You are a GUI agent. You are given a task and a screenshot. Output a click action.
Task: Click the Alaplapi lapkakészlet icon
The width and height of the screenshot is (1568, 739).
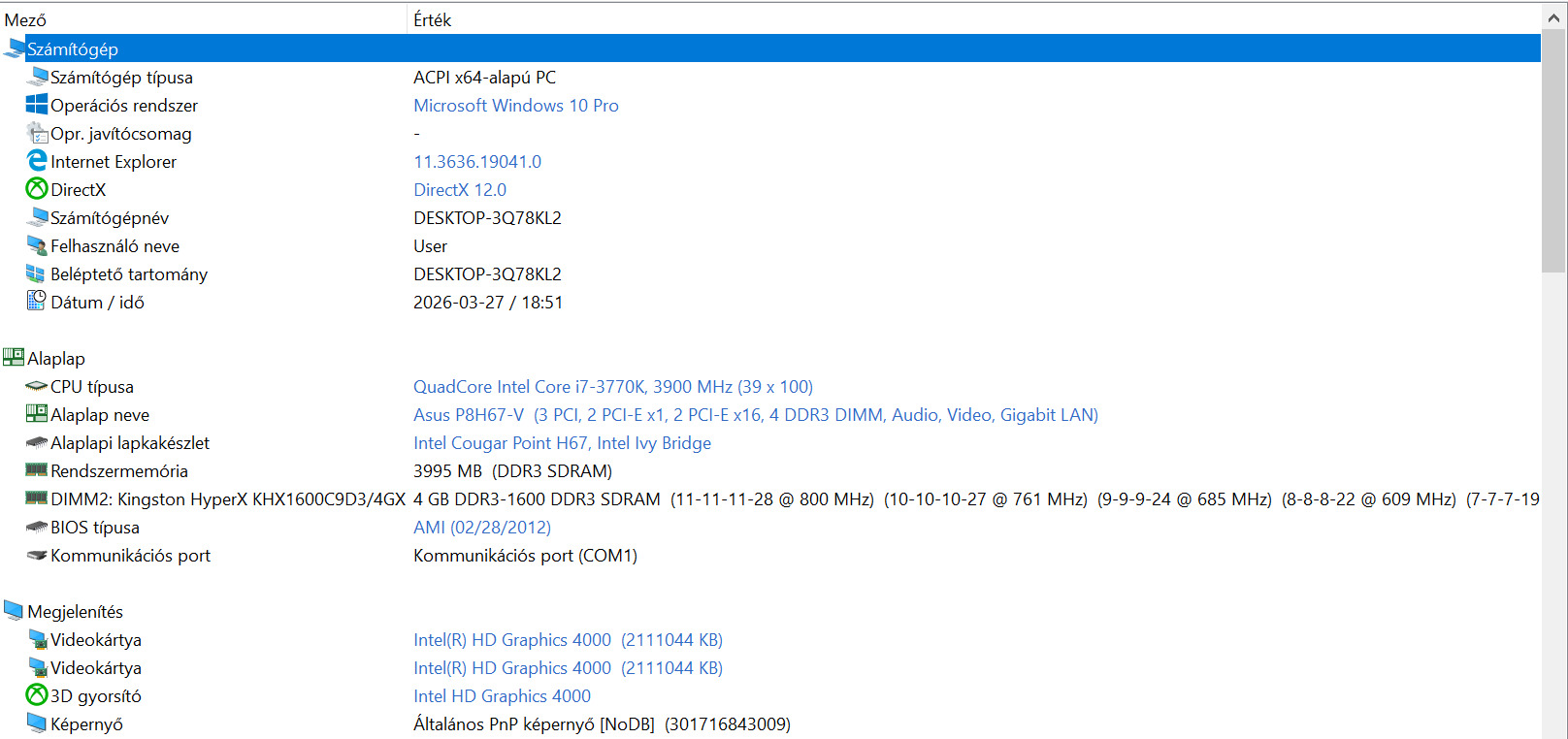pos(37,442)
